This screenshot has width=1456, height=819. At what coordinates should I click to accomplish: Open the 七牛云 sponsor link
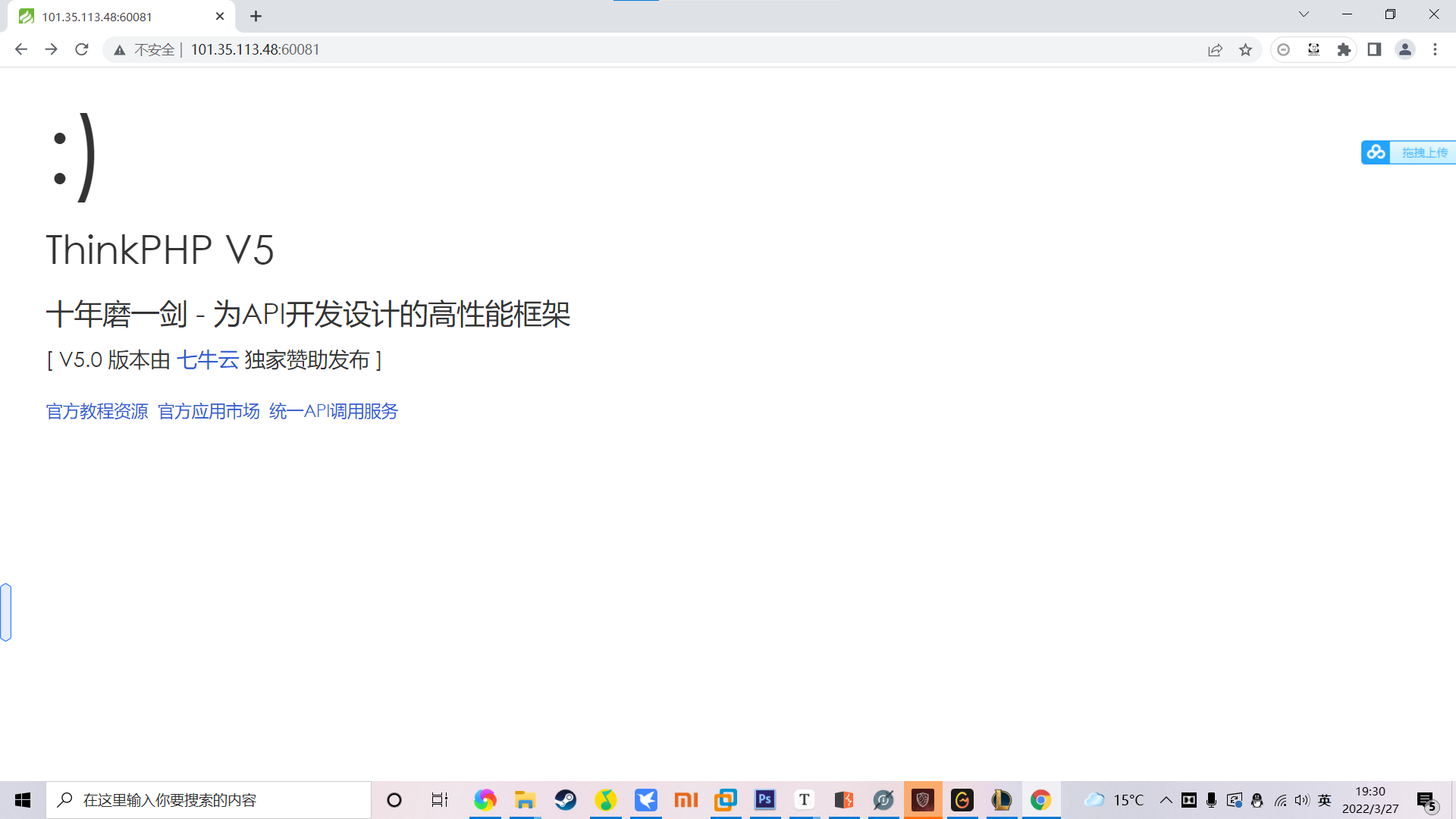[x=207, y=359]
